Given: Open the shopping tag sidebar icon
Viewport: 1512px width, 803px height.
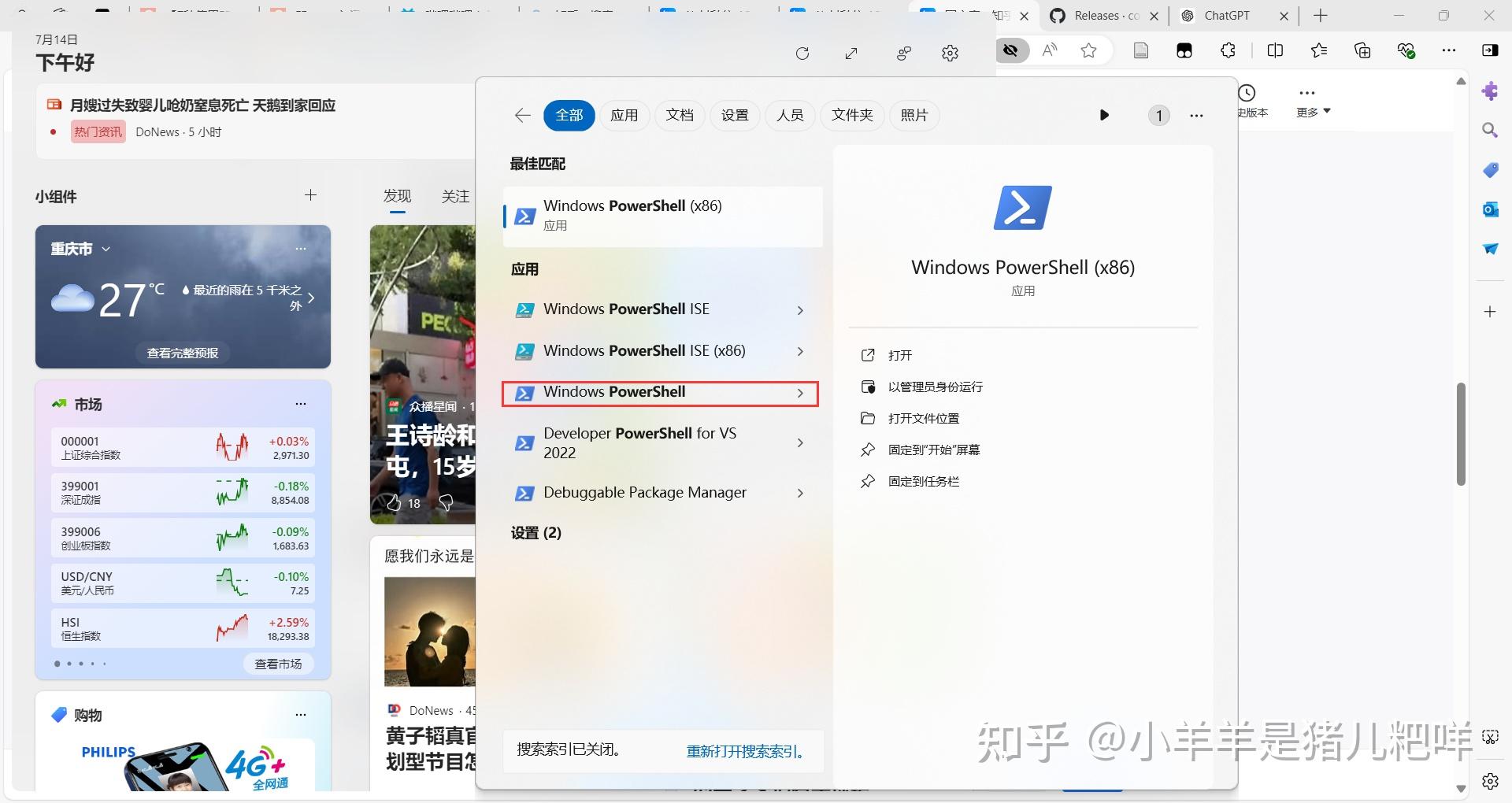Looking at the screenshot, I should click(1490, 169).
